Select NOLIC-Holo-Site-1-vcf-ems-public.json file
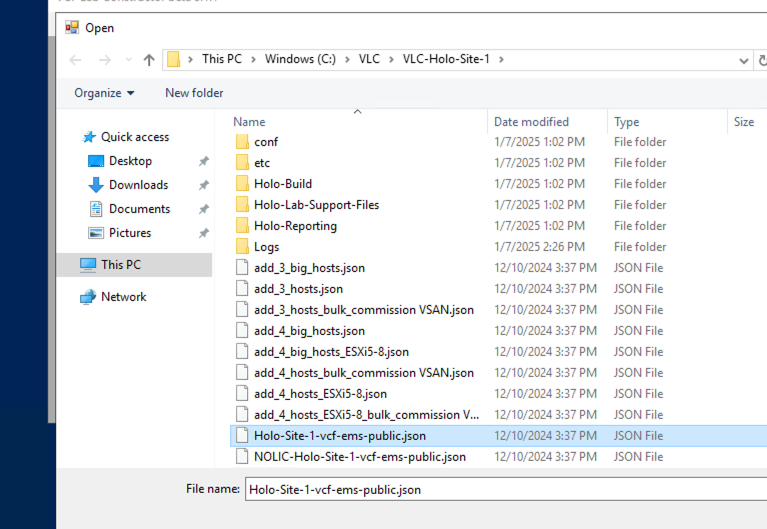767x529 pixels. coord(359,457)
